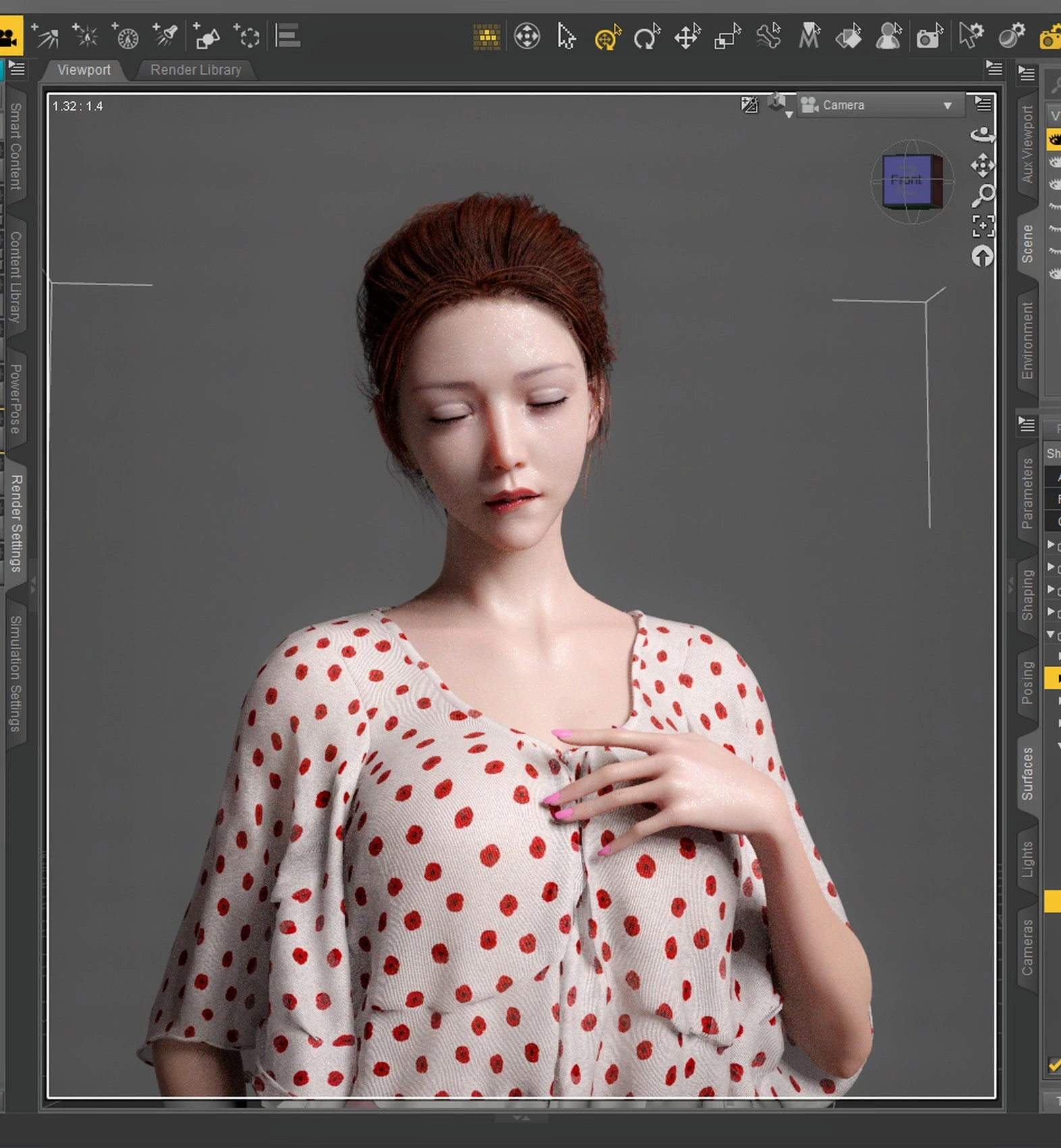Pick the Scale tool
Screen dimensions: 1061x1148
(x=727, y=37)
